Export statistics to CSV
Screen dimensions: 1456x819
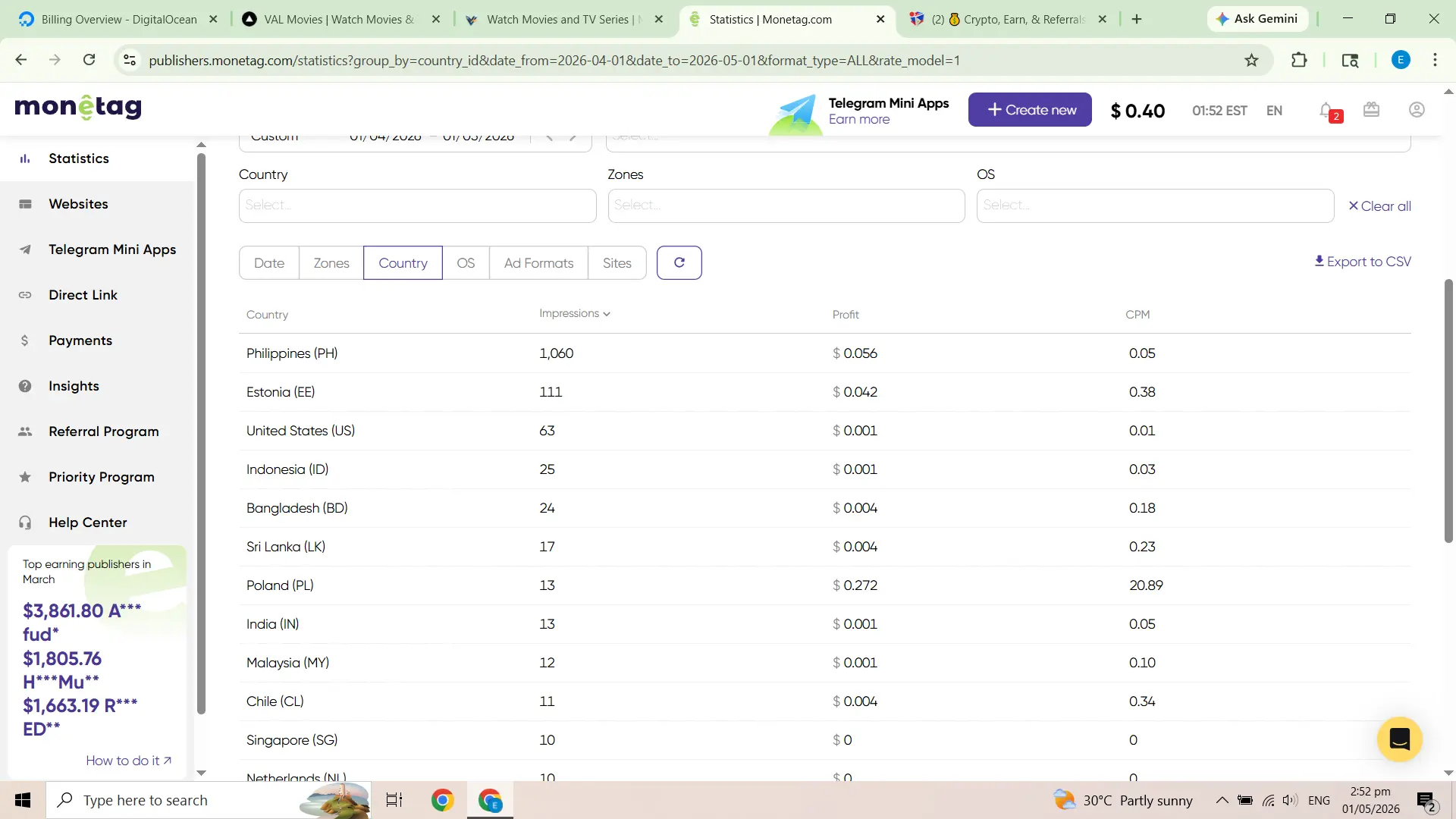coord(1363,262)
